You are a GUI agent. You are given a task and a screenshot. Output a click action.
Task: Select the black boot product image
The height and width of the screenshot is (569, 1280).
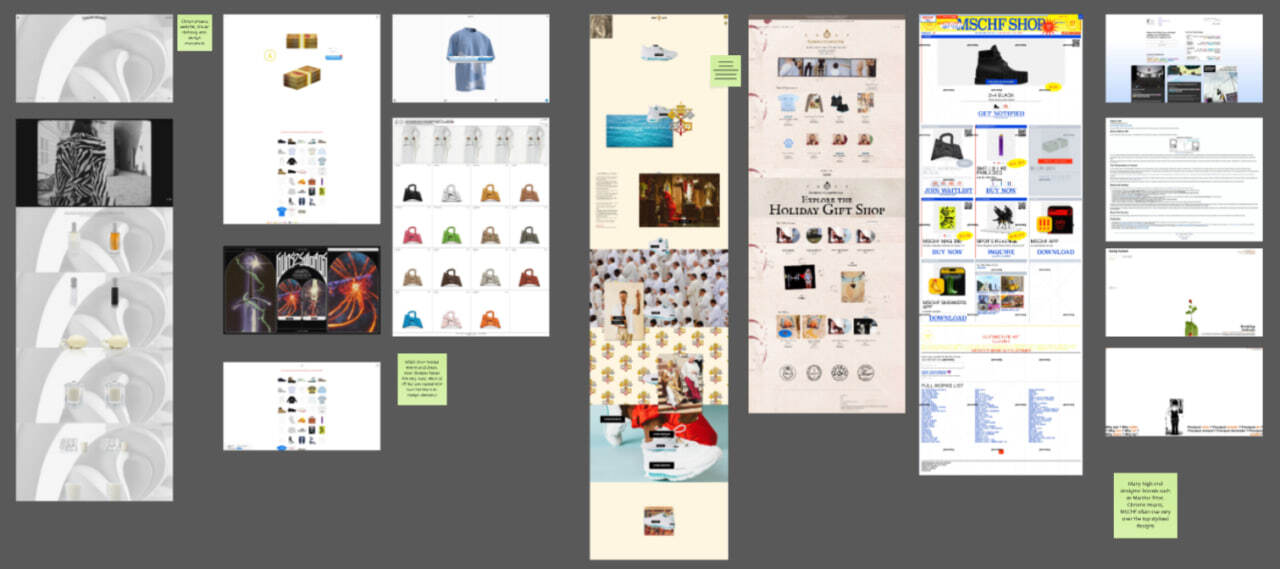pos(1000,66)
